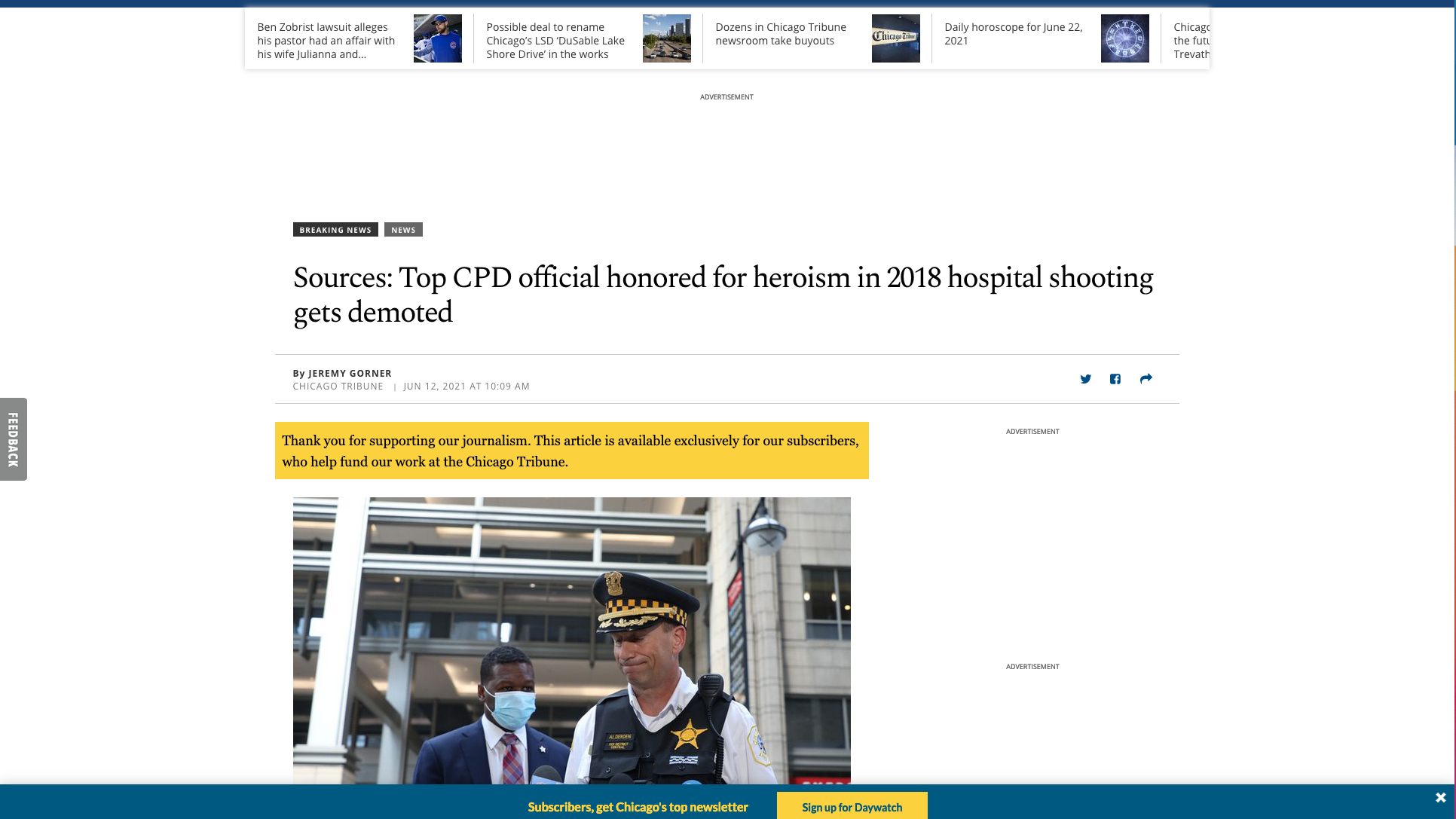Open daily horoscope for June 22
Viewport: 1456px width, 819px height.
point(1013,34)
